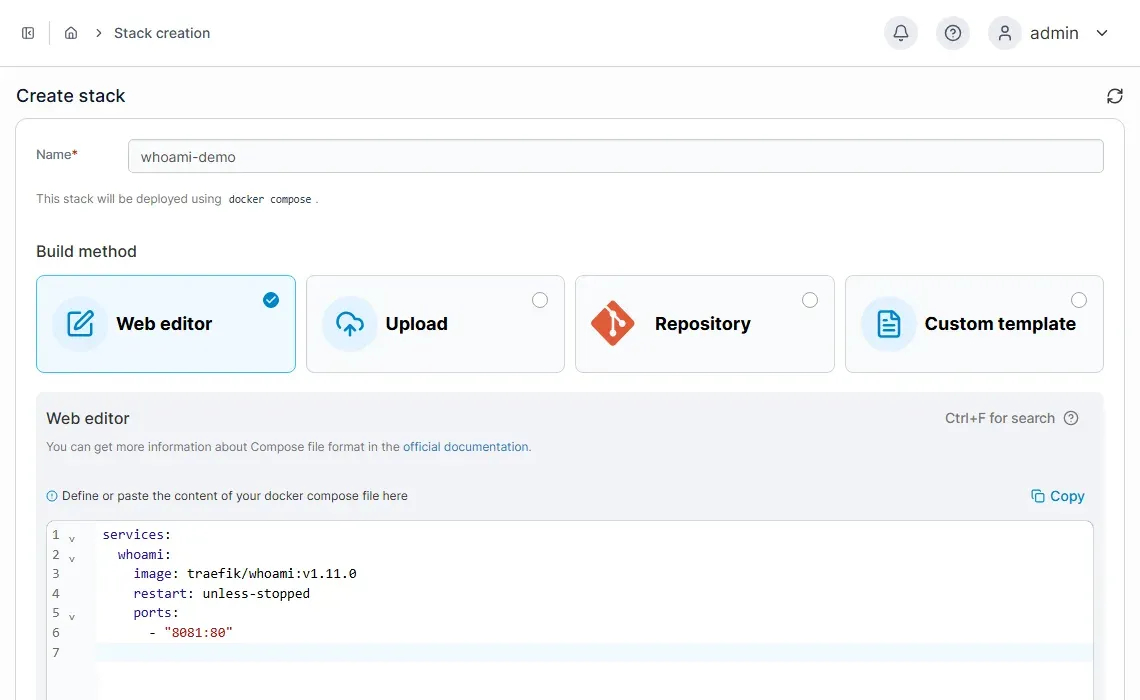Click the empty line 7 in editor
1140x700 pixels.
tap(594, 652)
